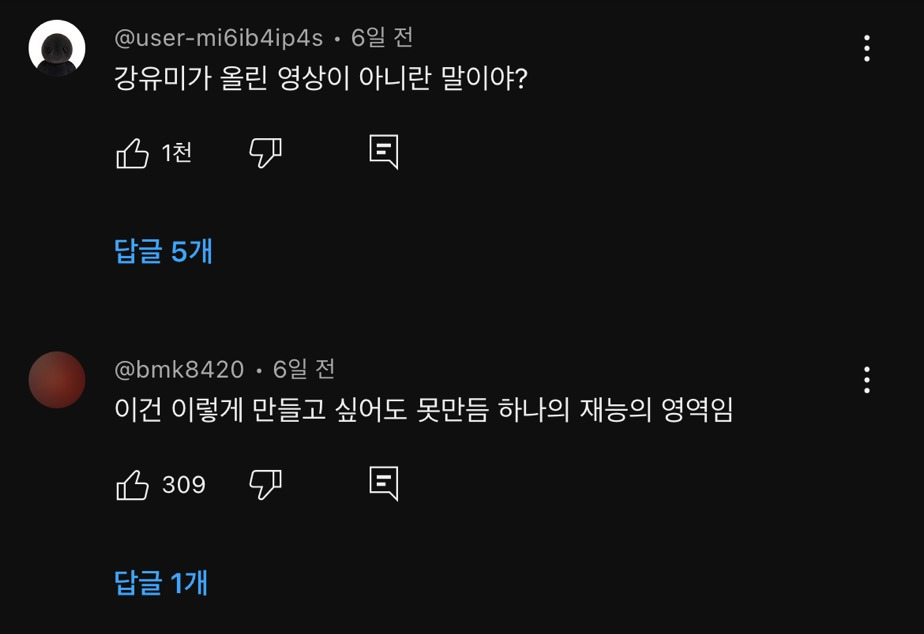The image size is (924, 634).
Task: Click 6일 전 timestamp on @bmk8420 comment
Action: click(304, 370)
